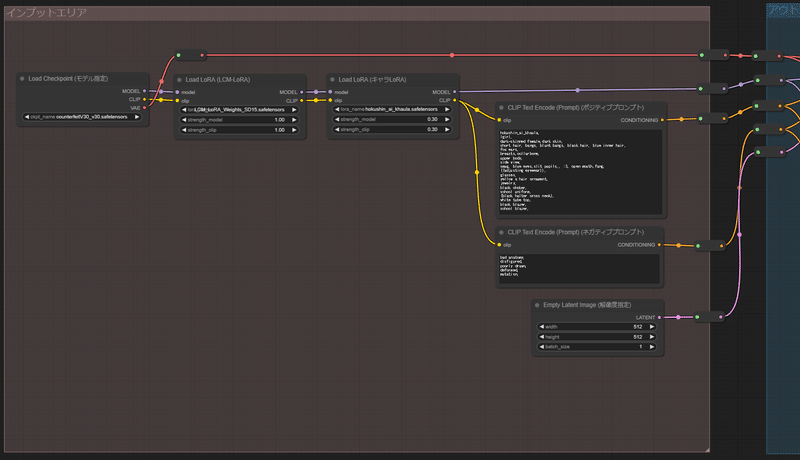
Task: Click the clip input slot of キャラLoRA node
Action: click(330, 100)
